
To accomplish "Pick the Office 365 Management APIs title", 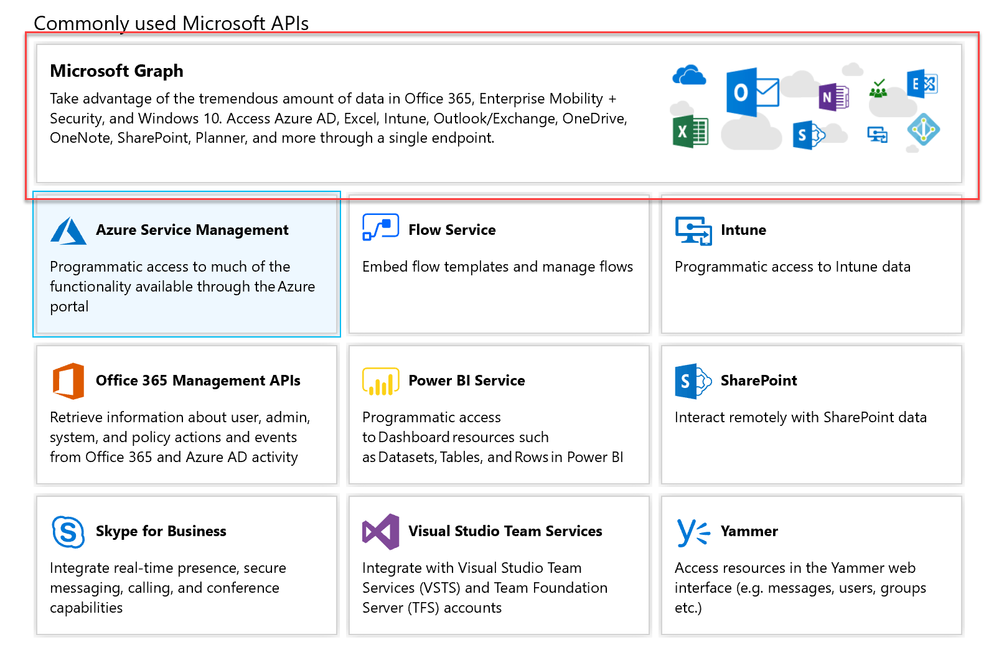I will (x=198, y=381).
